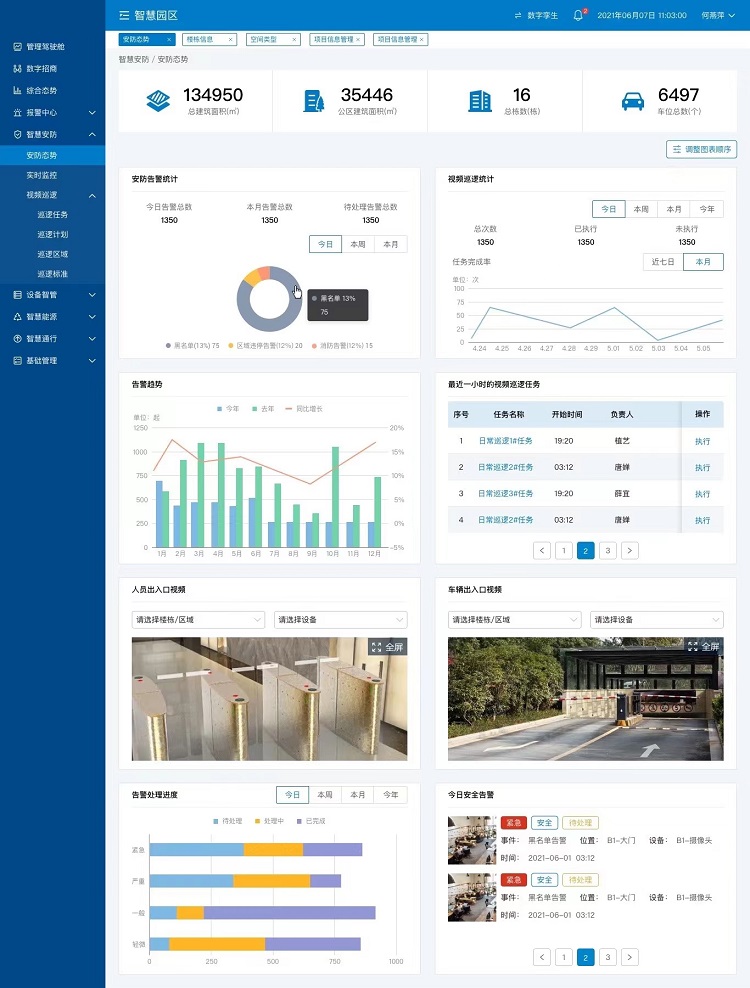750x988 pixels.
Task: Click 调整图表顺序 button
Action: point(701,149)
